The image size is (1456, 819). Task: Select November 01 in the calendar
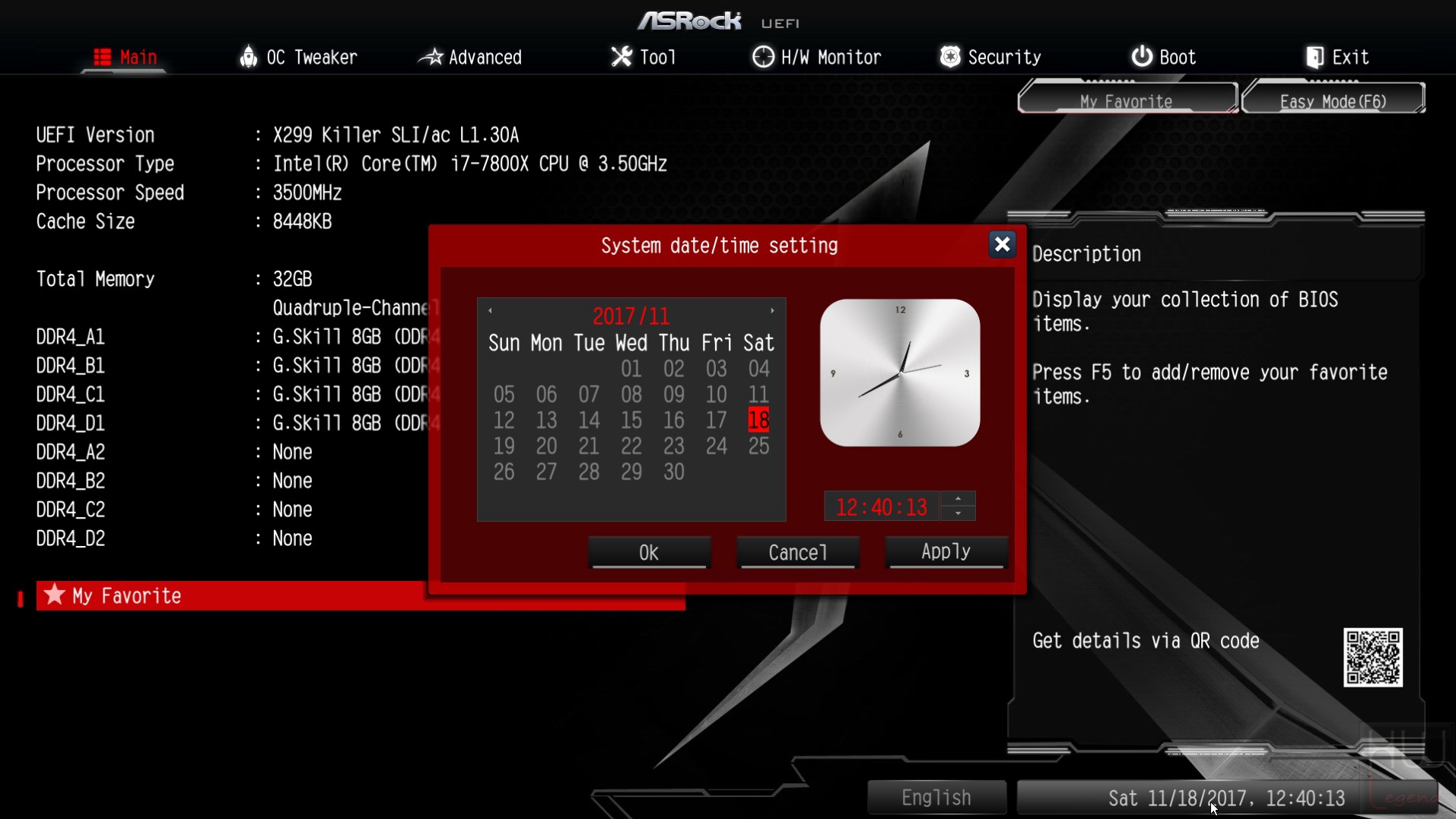click(631, 369)
